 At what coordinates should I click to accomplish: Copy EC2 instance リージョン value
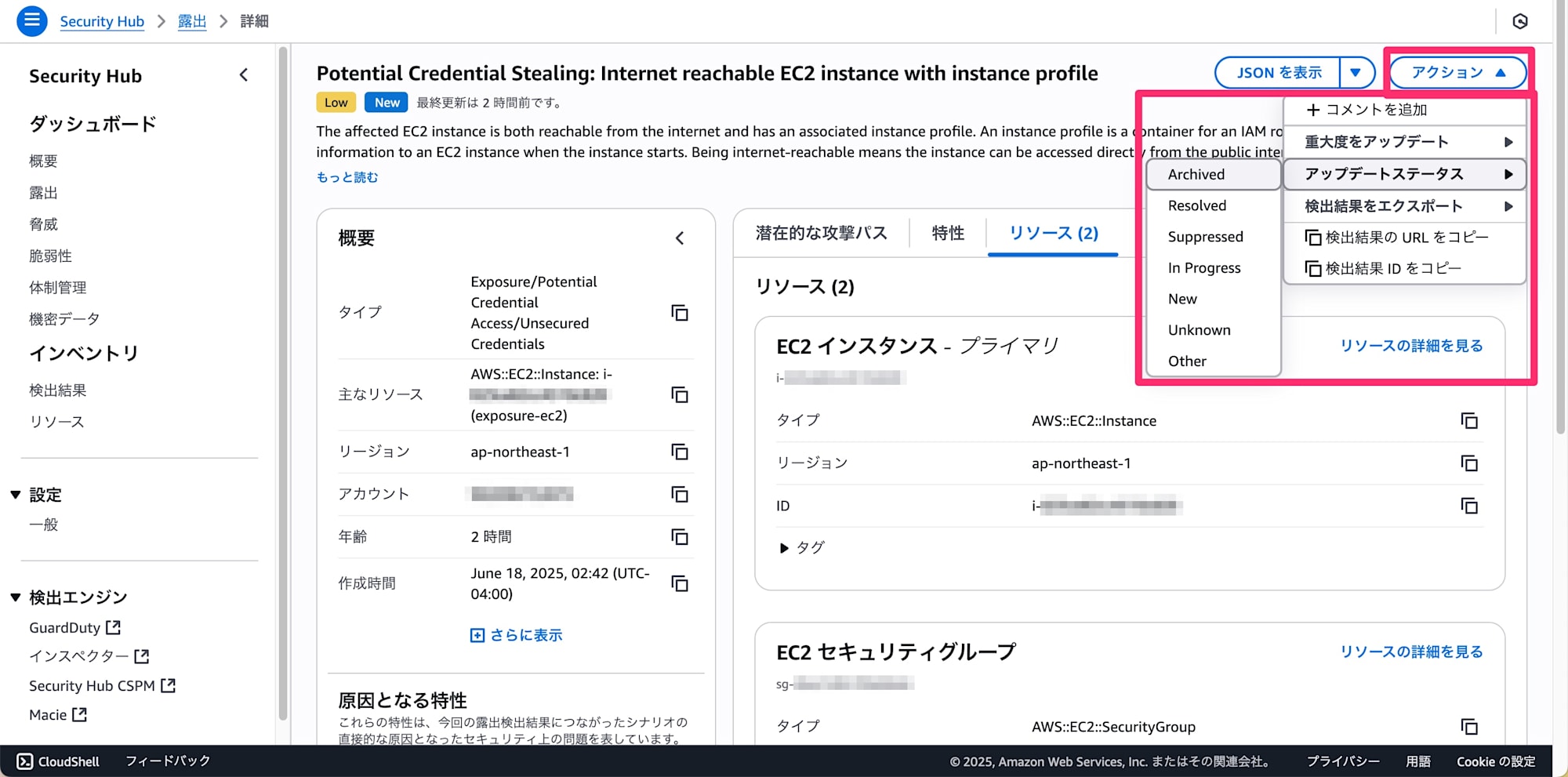coord(1469,463)
